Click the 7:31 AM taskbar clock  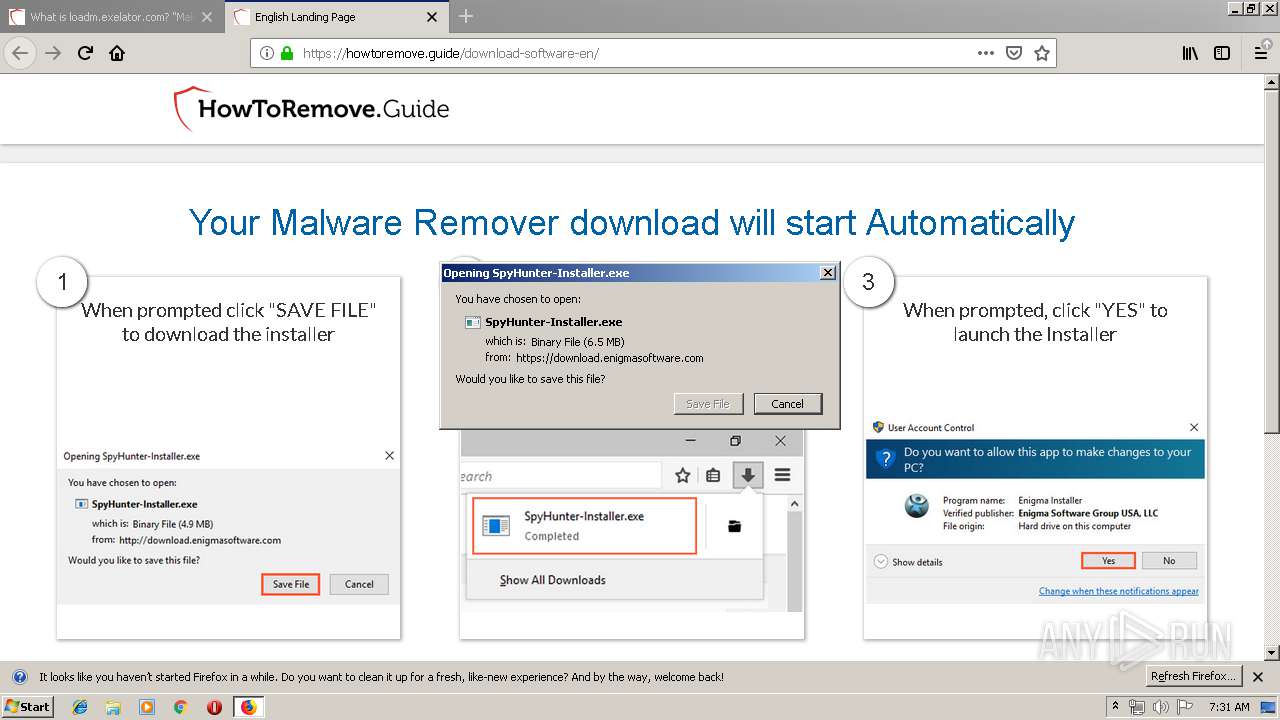[1229, 707]
